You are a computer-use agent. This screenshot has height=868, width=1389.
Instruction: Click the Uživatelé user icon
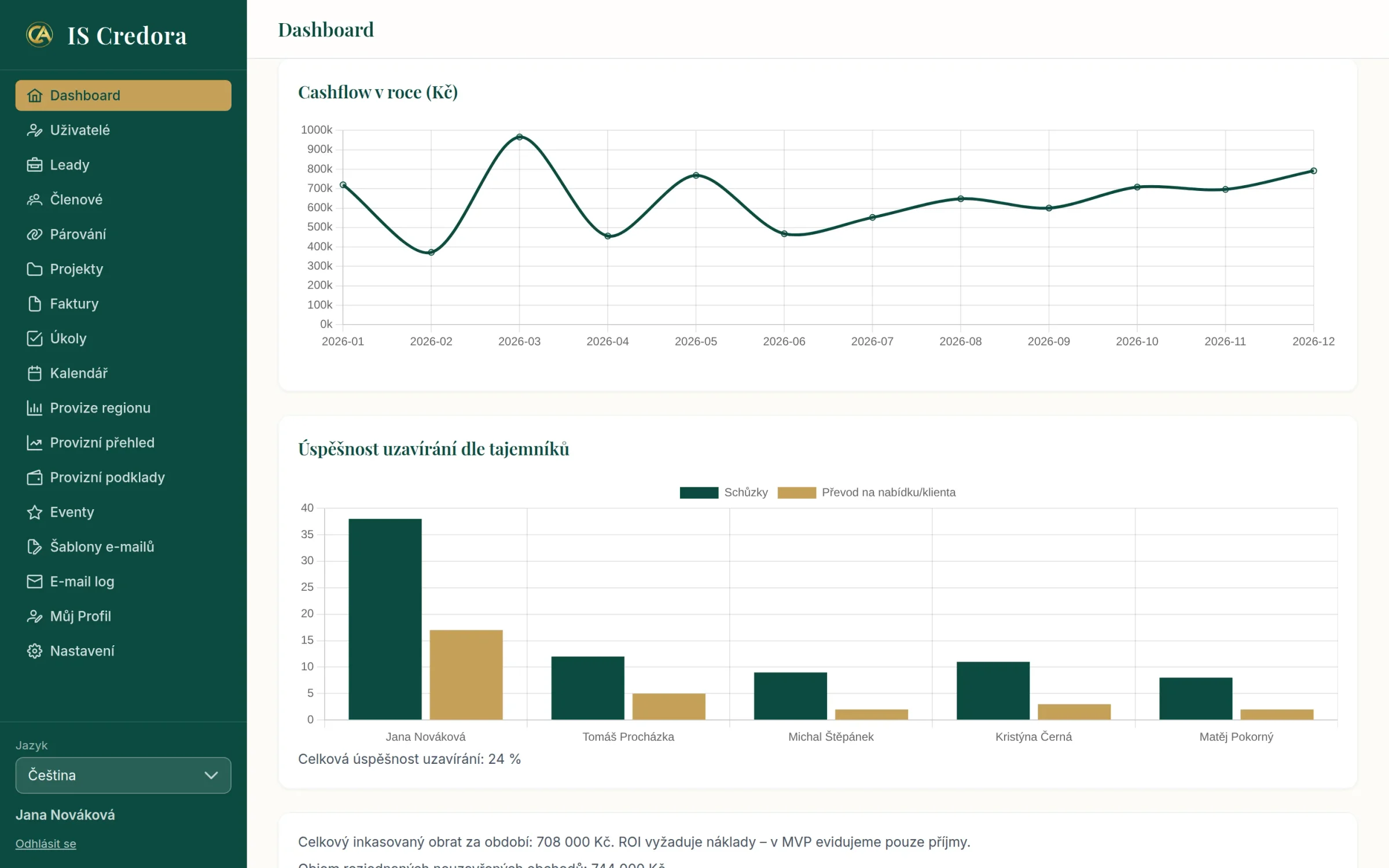(x=35, y=130)
